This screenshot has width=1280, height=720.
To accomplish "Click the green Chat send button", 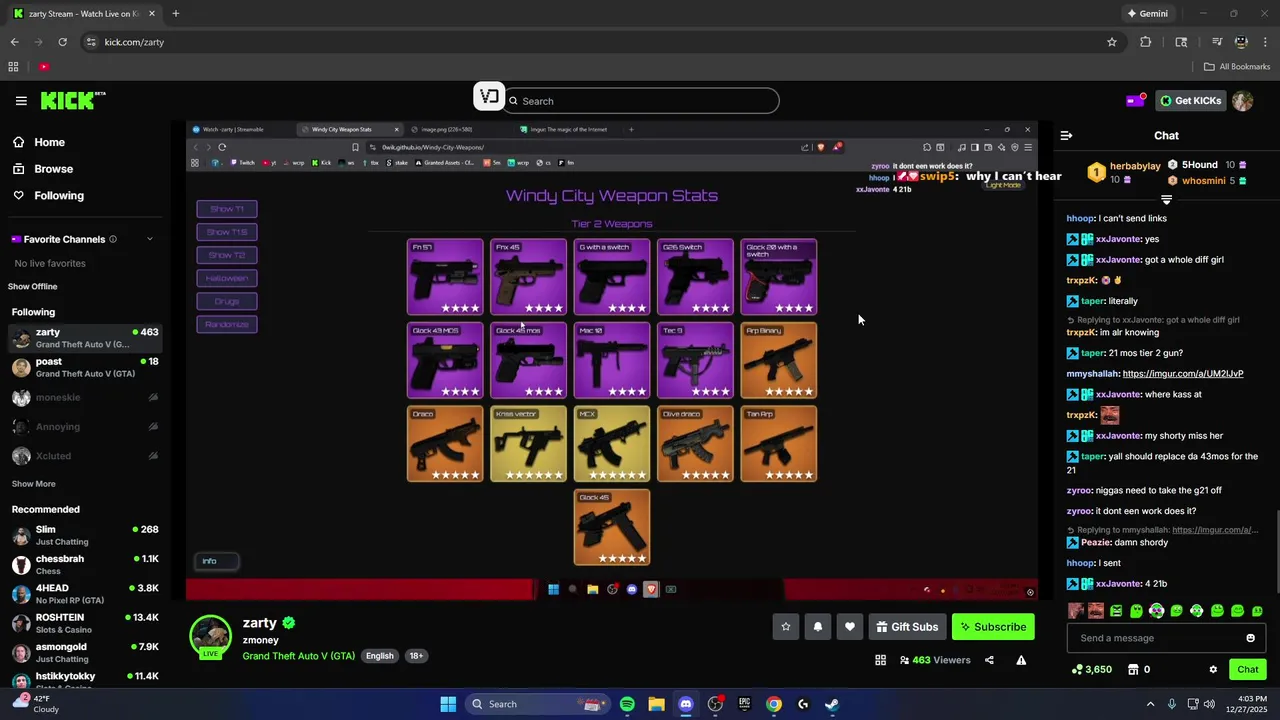I will tap(1248, 670).
